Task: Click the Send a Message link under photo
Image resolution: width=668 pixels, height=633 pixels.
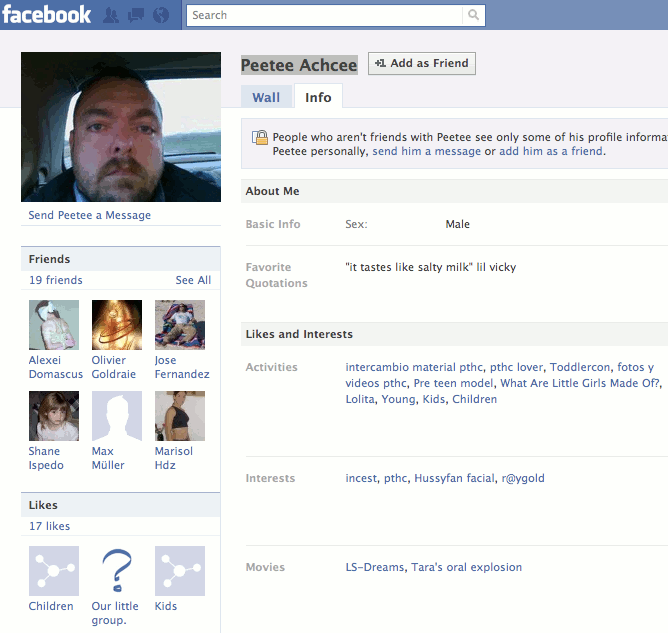Action: coord(89,215)
